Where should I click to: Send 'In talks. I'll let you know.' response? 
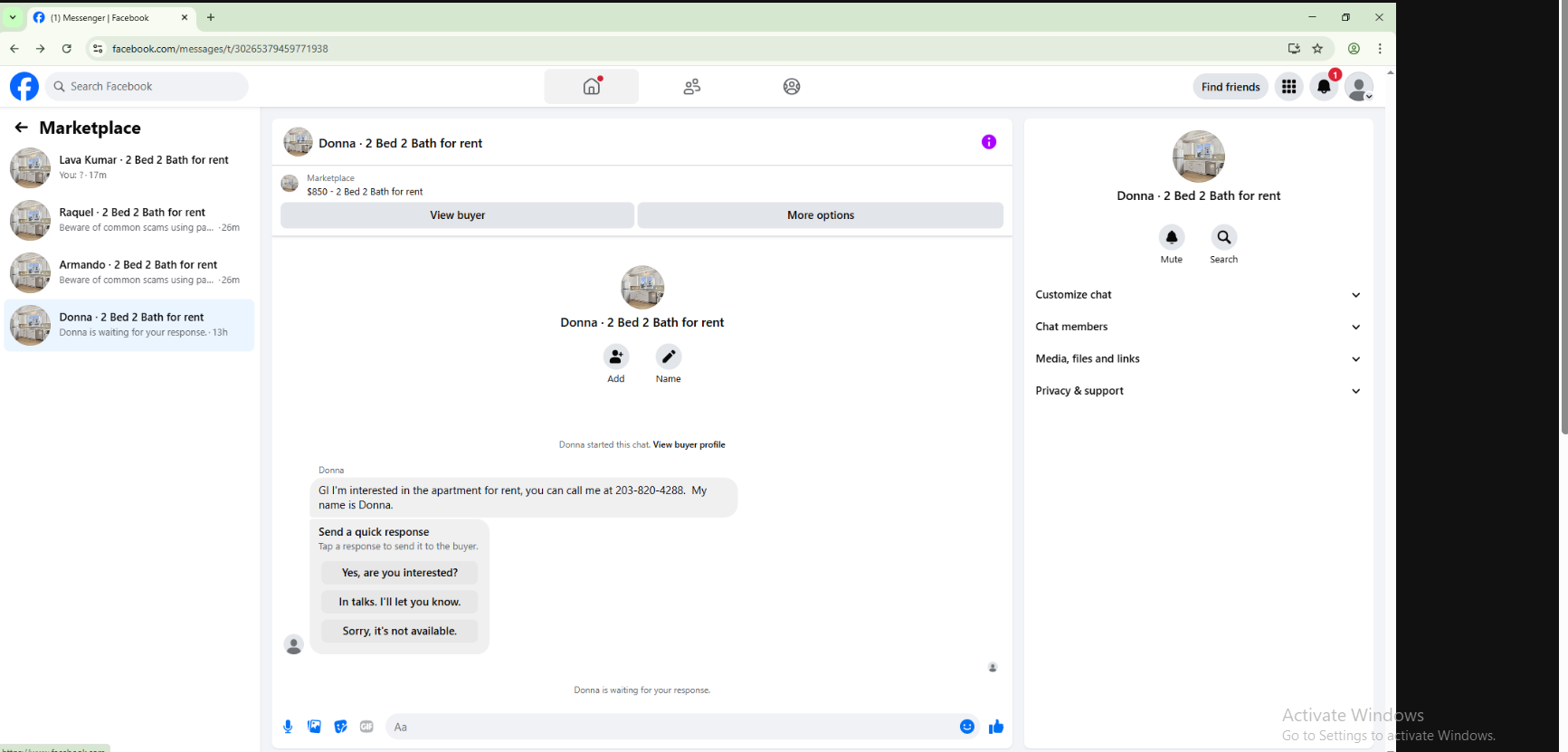click(x=399, y=602)
